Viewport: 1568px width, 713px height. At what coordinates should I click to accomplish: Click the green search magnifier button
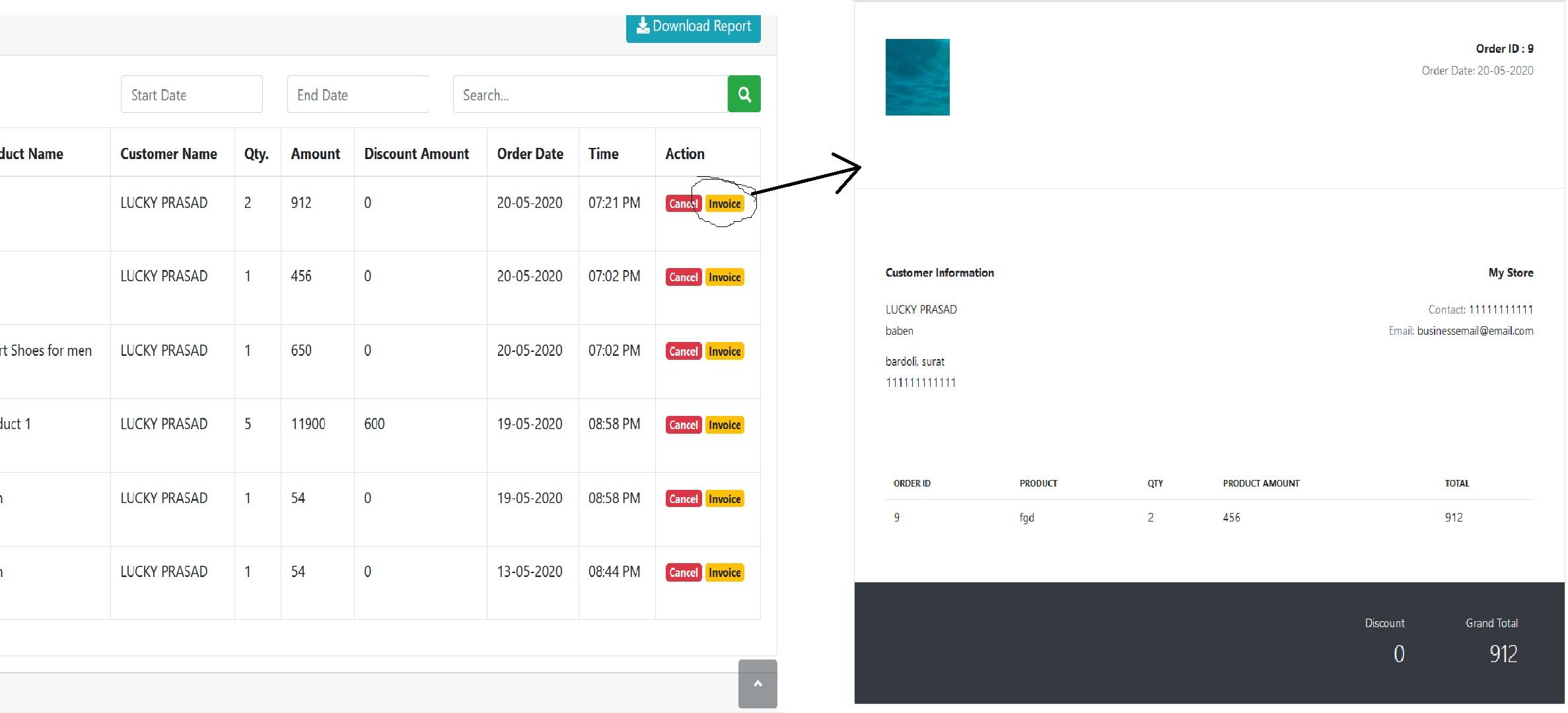[744, 94]
